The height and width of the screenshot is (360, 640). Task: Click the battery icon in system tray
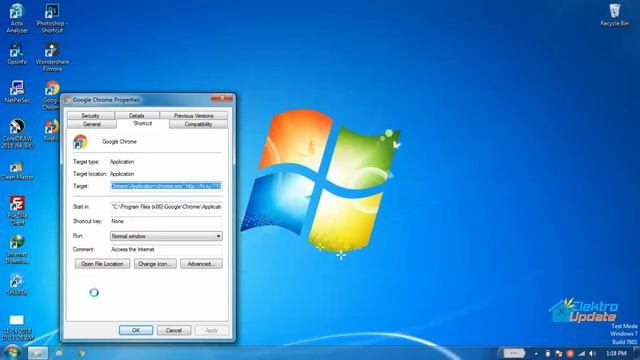click(548, 353)
